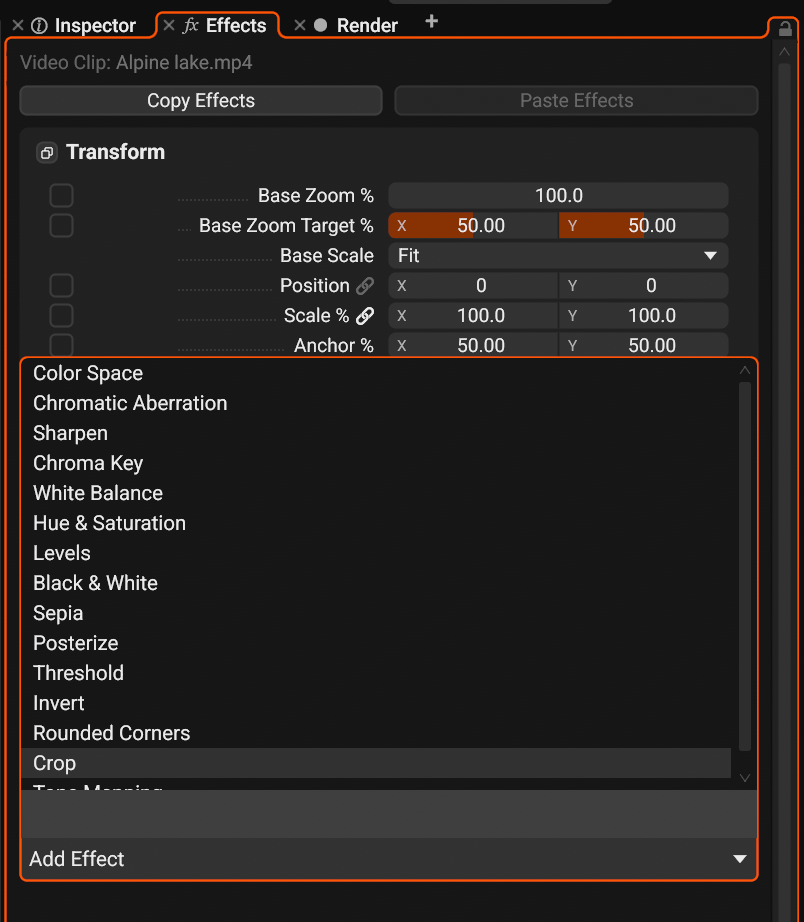Choose the Hue & Saturation effect

pyautogui.click(x=376, y=523)
